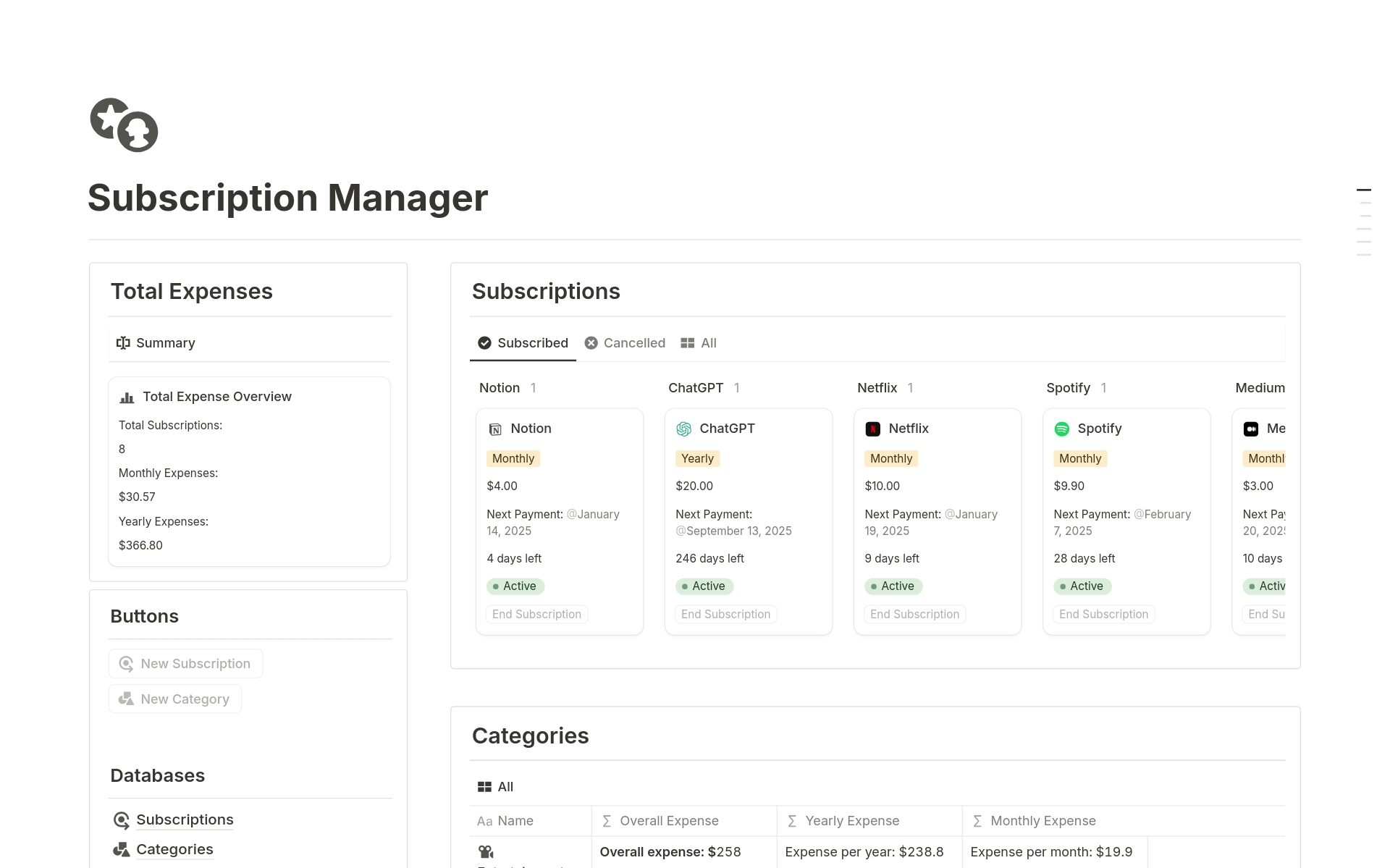Open the Monthly Expense column options
Viewport: 1390px width, 868px height.
(x=1042, y=820)
